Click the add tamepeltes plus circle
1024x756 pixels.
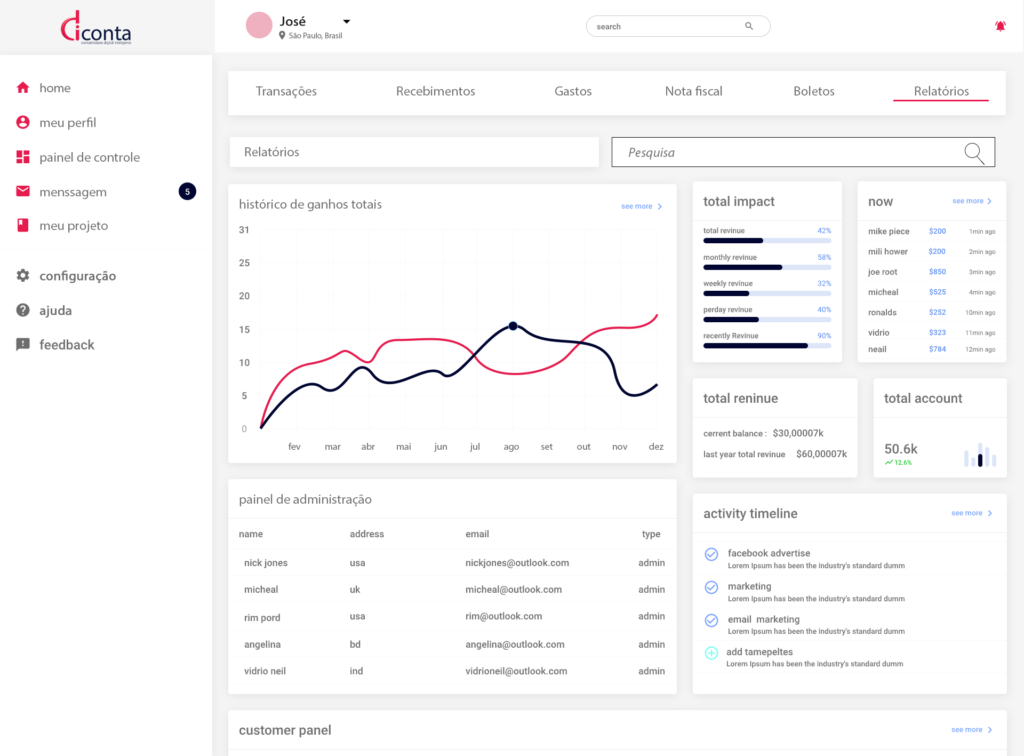point(711,653)
